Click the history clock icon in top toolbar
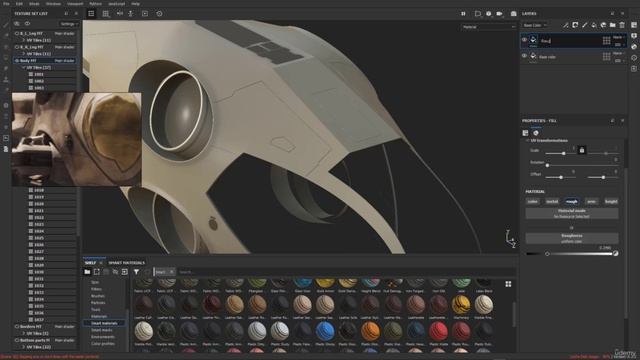This screenshot has width=640, height=360. pos(159,13)
